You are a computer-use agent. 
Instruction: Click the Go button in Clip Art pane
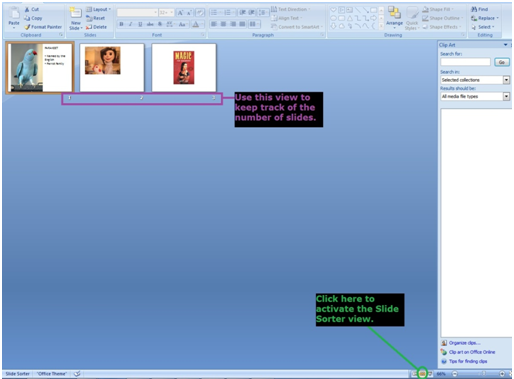[502, 62]
